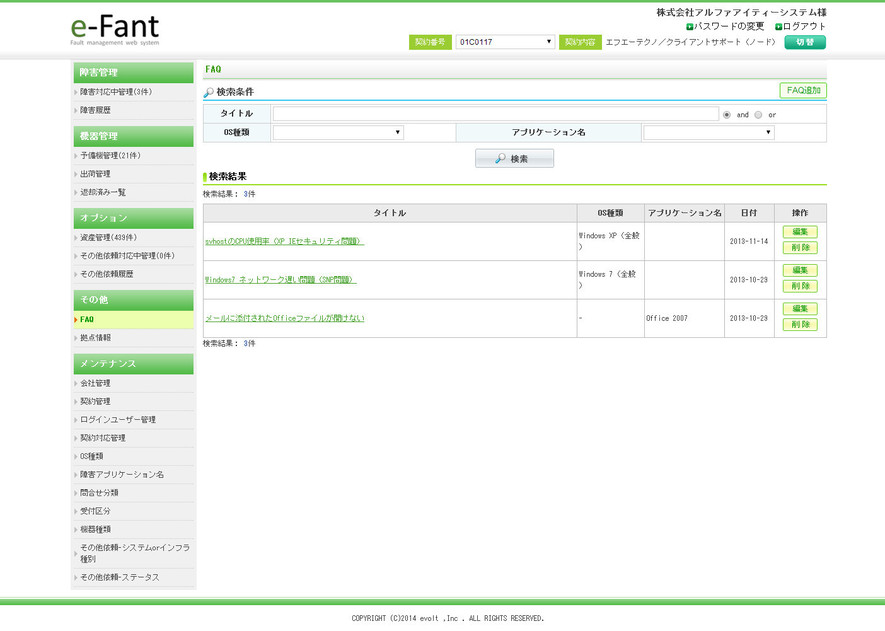Select the 'and' radio button
The width and height of the screenshot is (885, 631).
[x=727, y=115]
